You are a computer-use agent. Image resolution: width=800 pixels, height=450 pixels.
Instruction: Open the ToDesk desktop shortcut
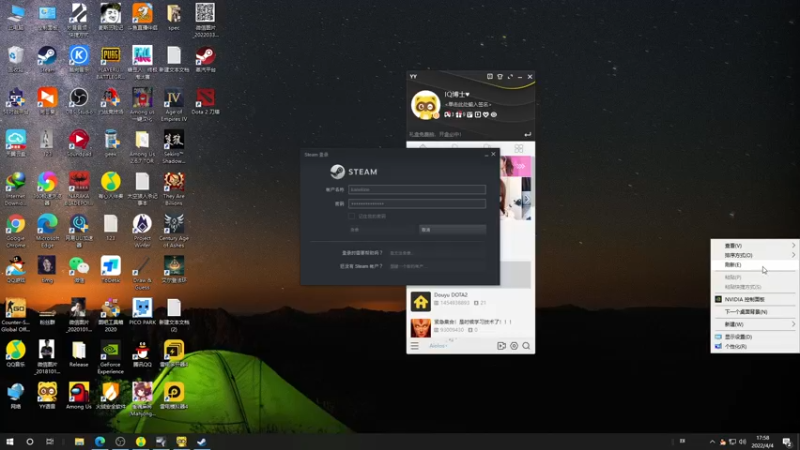point(110,270)
